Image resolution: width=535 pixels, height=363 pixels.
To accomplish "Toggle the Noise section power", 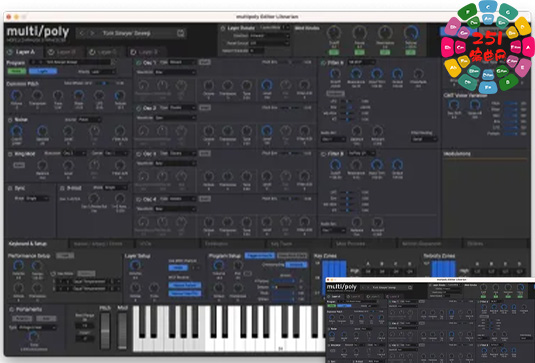I will point(10,120).
